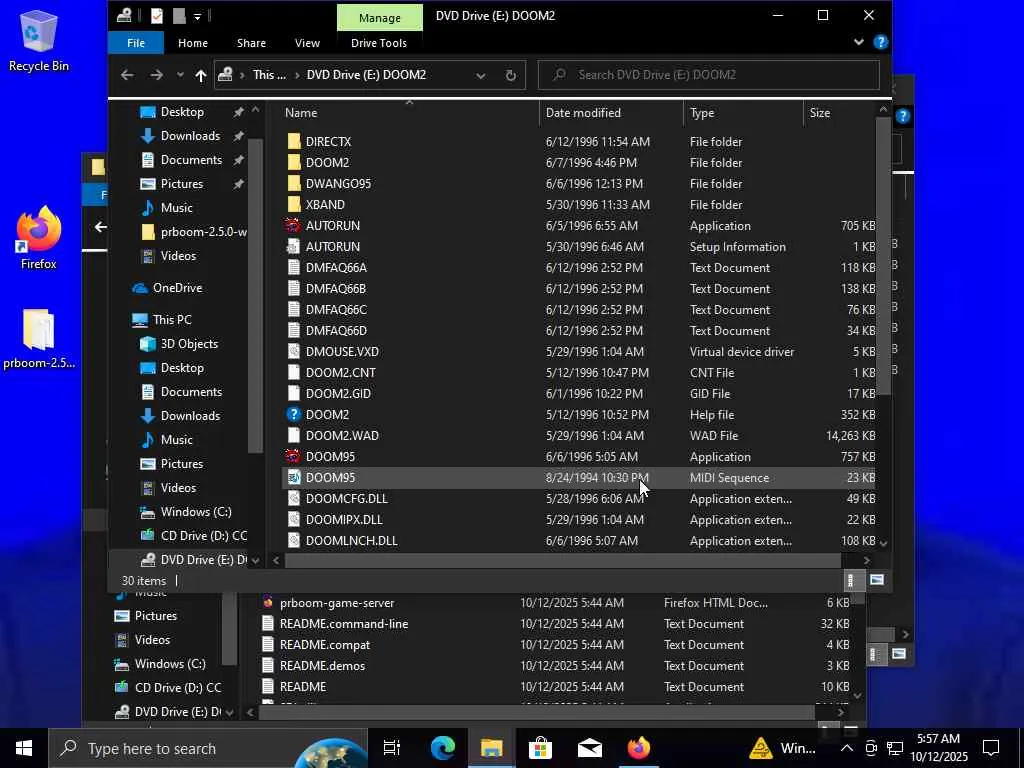Click the Back arrow in navigation bar

(127, 75)
